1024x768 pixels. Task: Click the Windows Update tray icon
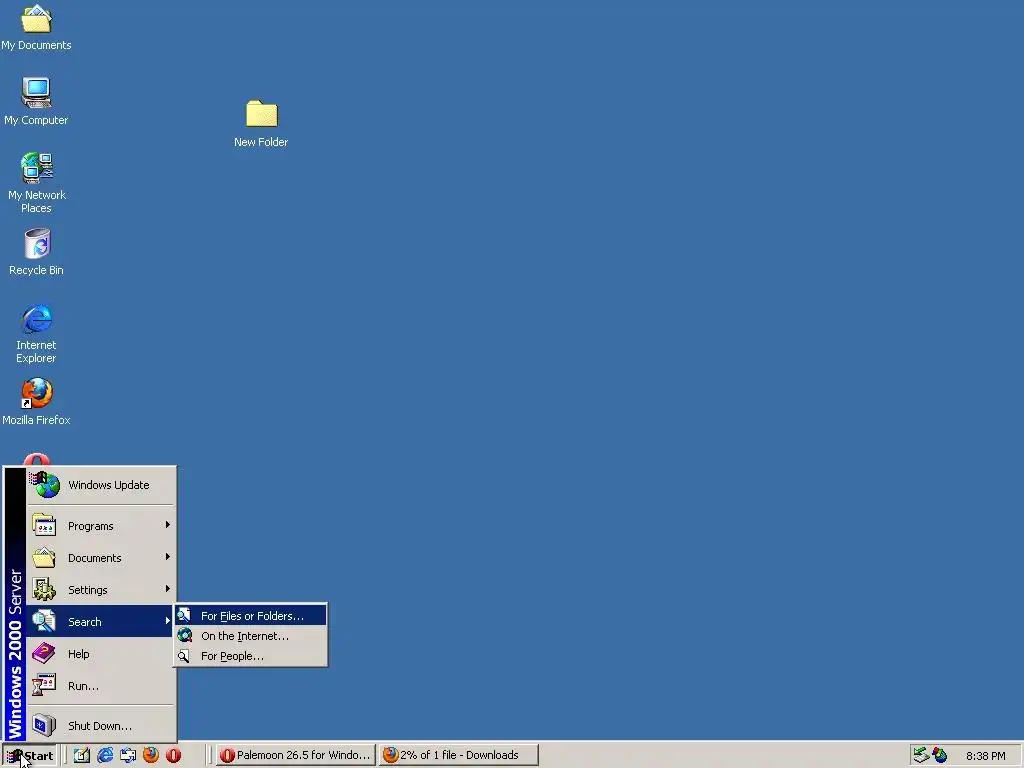(x=940, y=755)
